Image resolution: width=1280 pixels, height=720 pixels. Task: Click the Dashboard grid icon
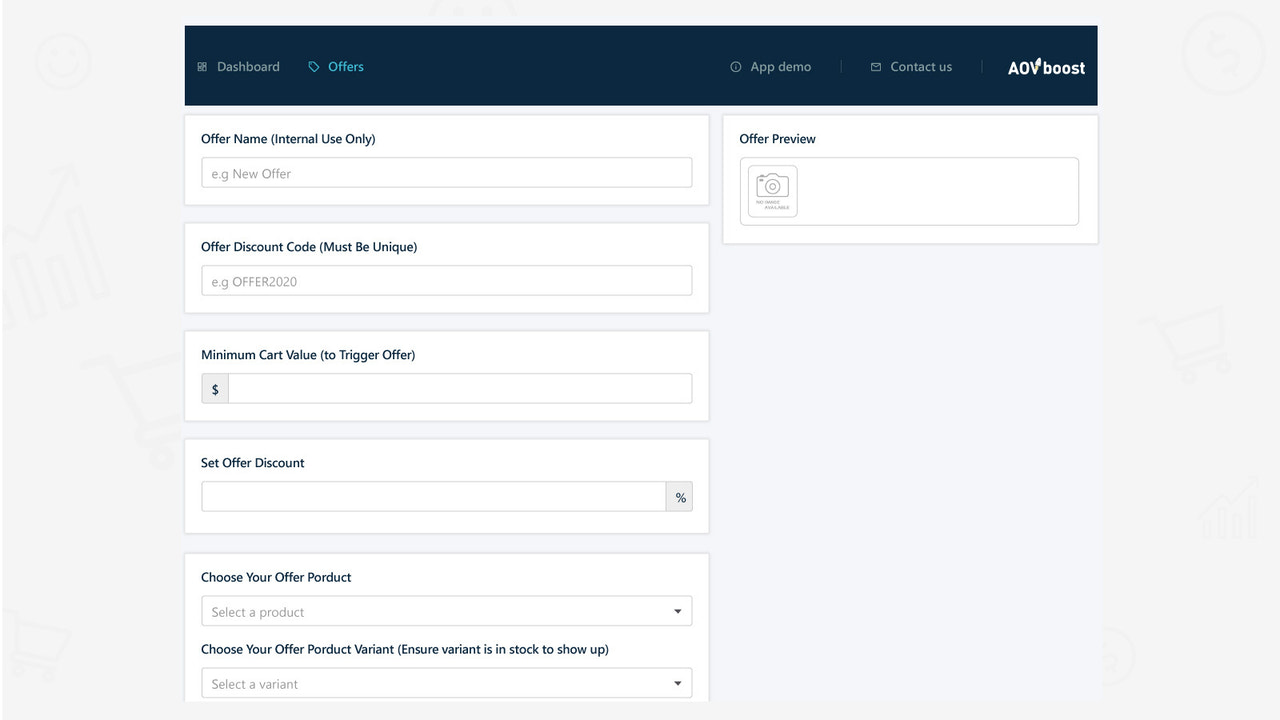pos(203,66)
